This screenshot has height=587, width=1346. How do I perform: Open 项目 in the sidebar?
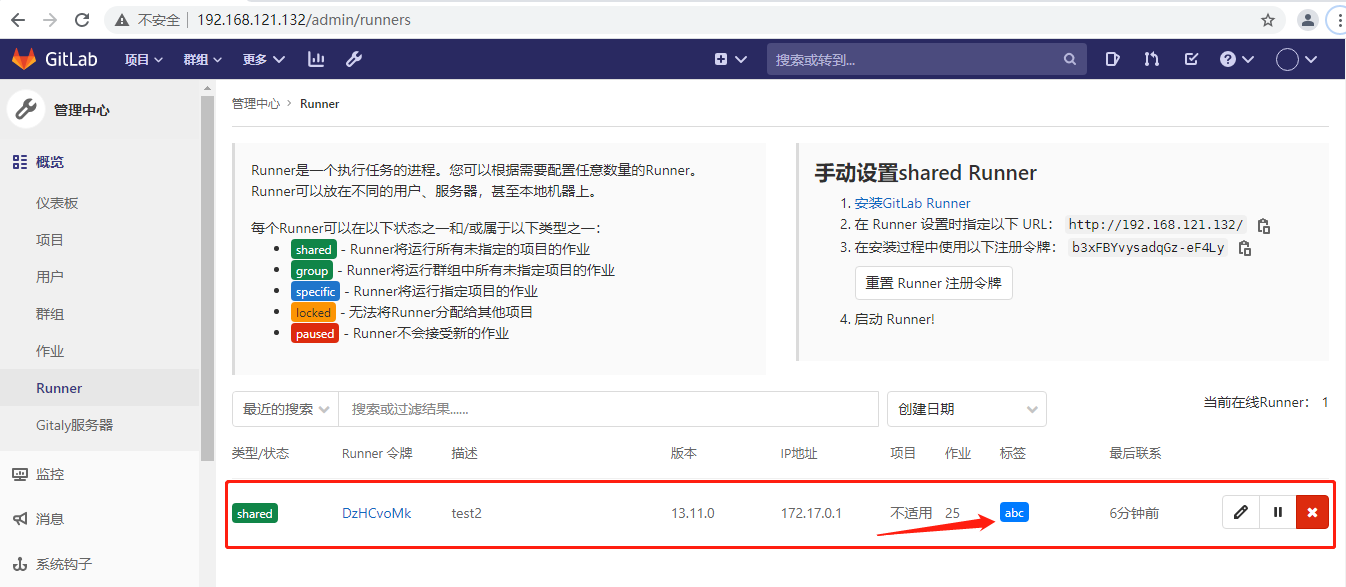tap(50, 240)
